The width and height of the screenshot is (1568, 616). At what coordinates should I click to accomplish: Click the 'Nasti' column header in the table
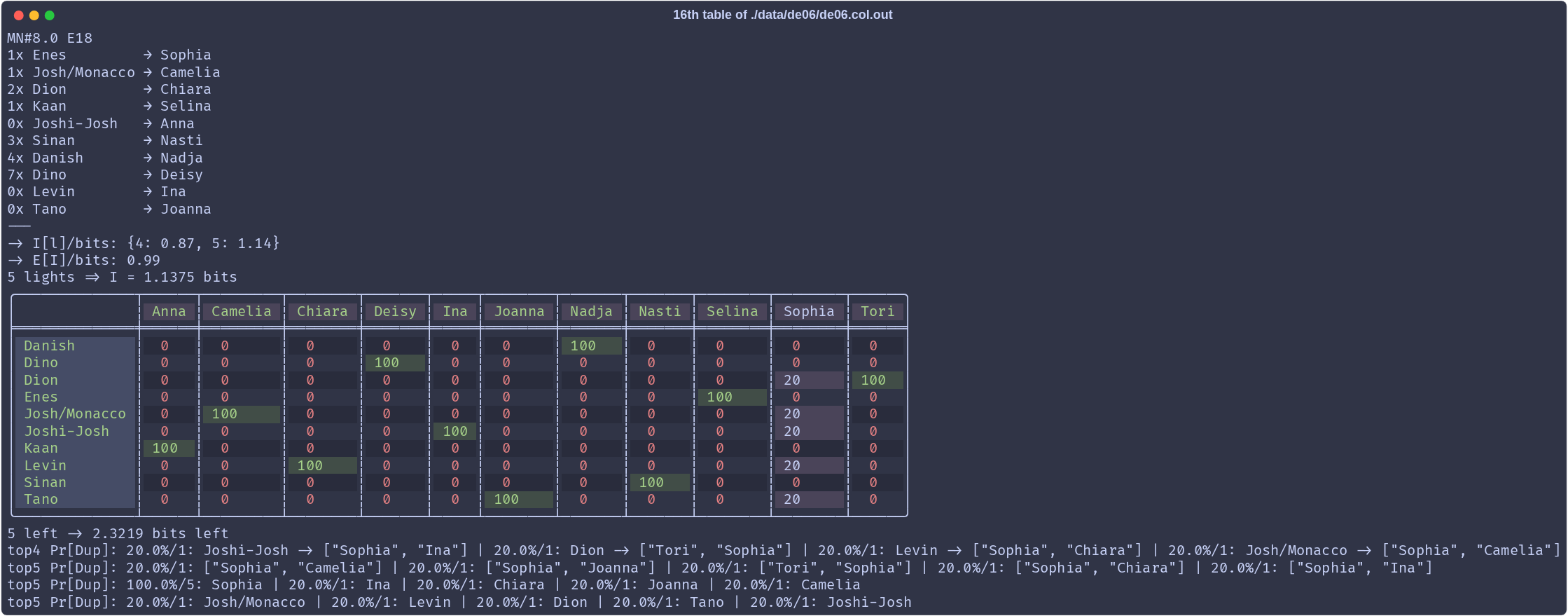coord(660,311)
